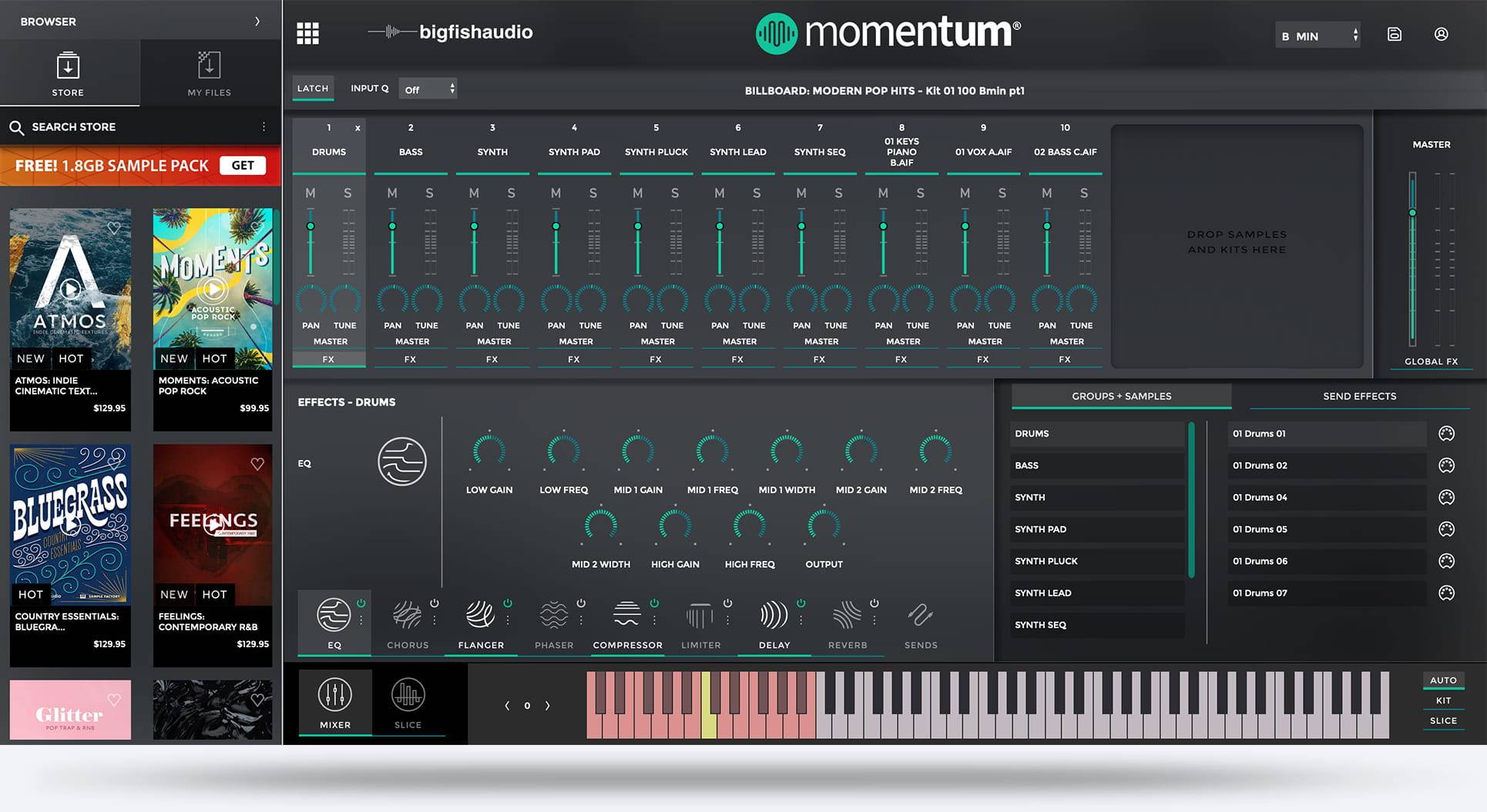The height and width of the screenshot is (812, 1487).
Task: Toggle the Compressor power button
Action: [654, 603]
